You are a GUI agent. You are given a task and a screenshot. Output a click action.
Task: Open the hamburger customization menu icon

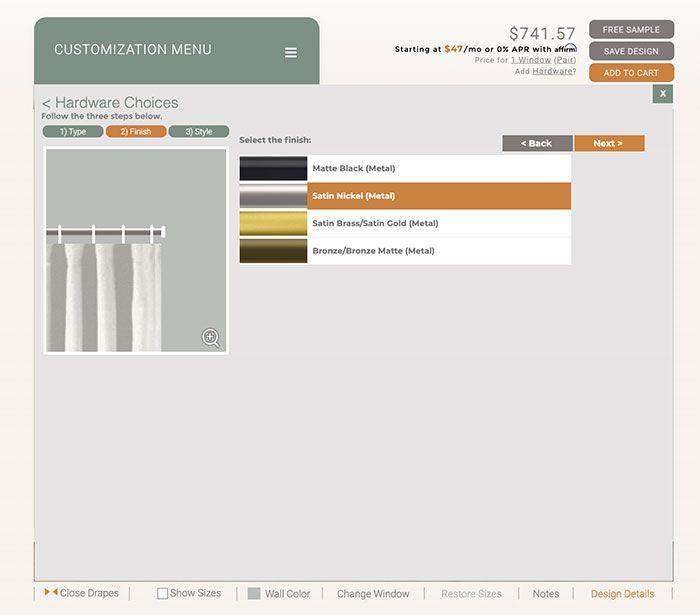coord(291,53)
